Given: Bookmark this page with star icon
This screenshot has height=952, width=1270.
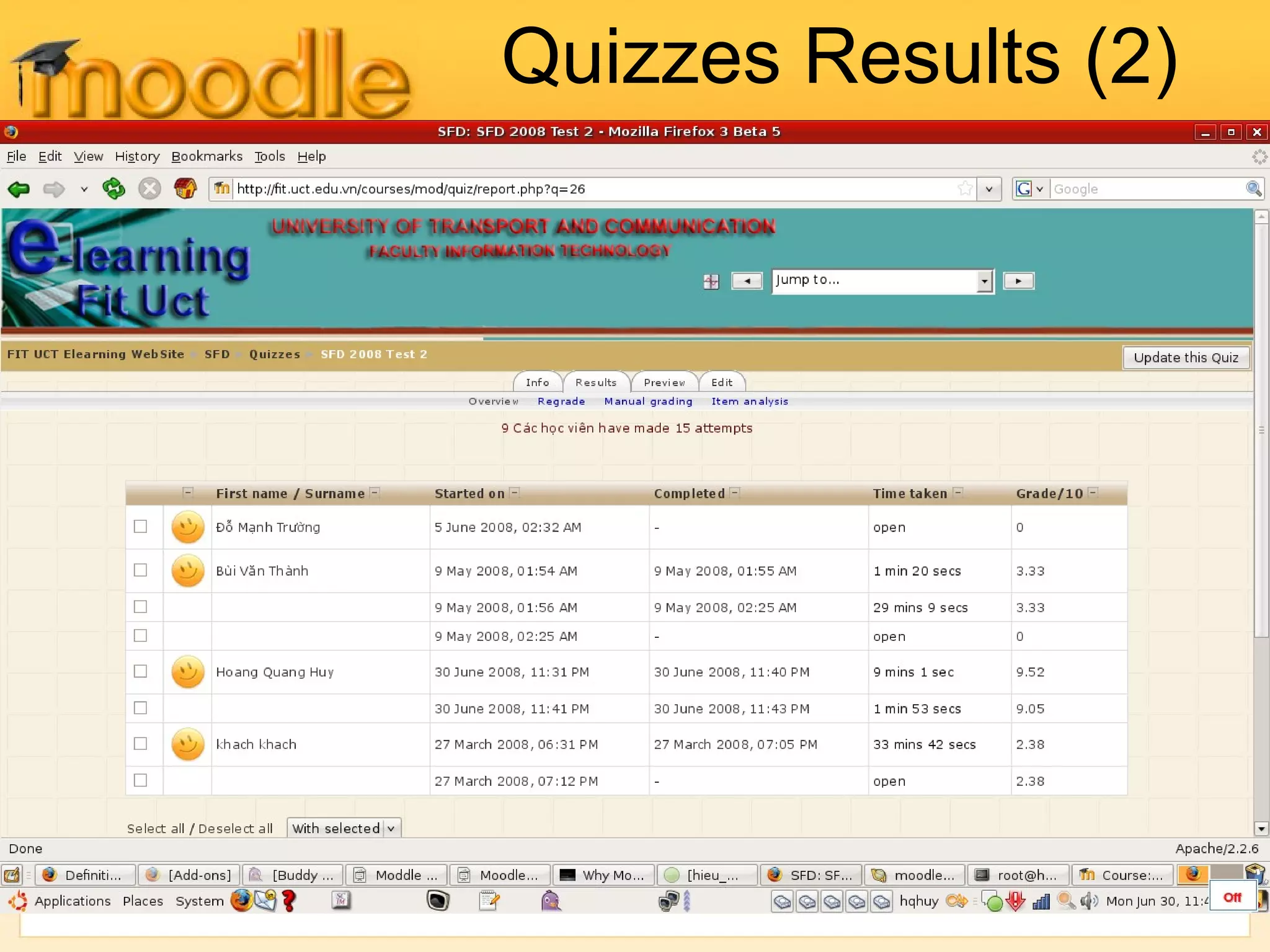Looking at the screenshot, I should click(x=964, y=188).
